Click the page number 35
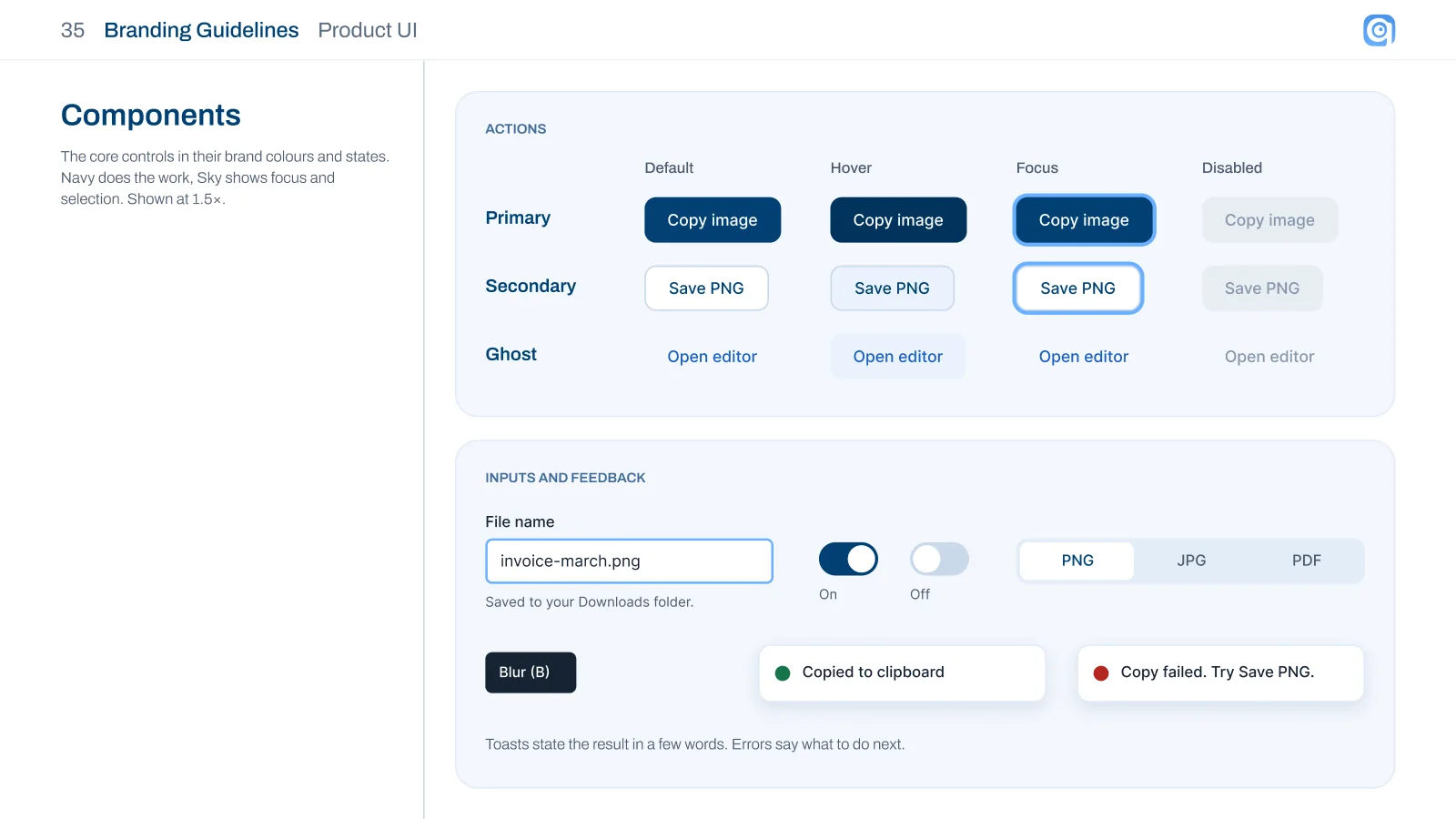This screenshot has width=1456, height=819. [73, 30]
